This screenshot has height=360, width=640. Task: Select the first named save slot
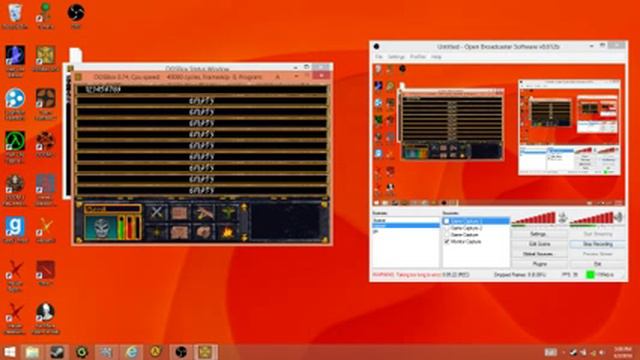202,89
